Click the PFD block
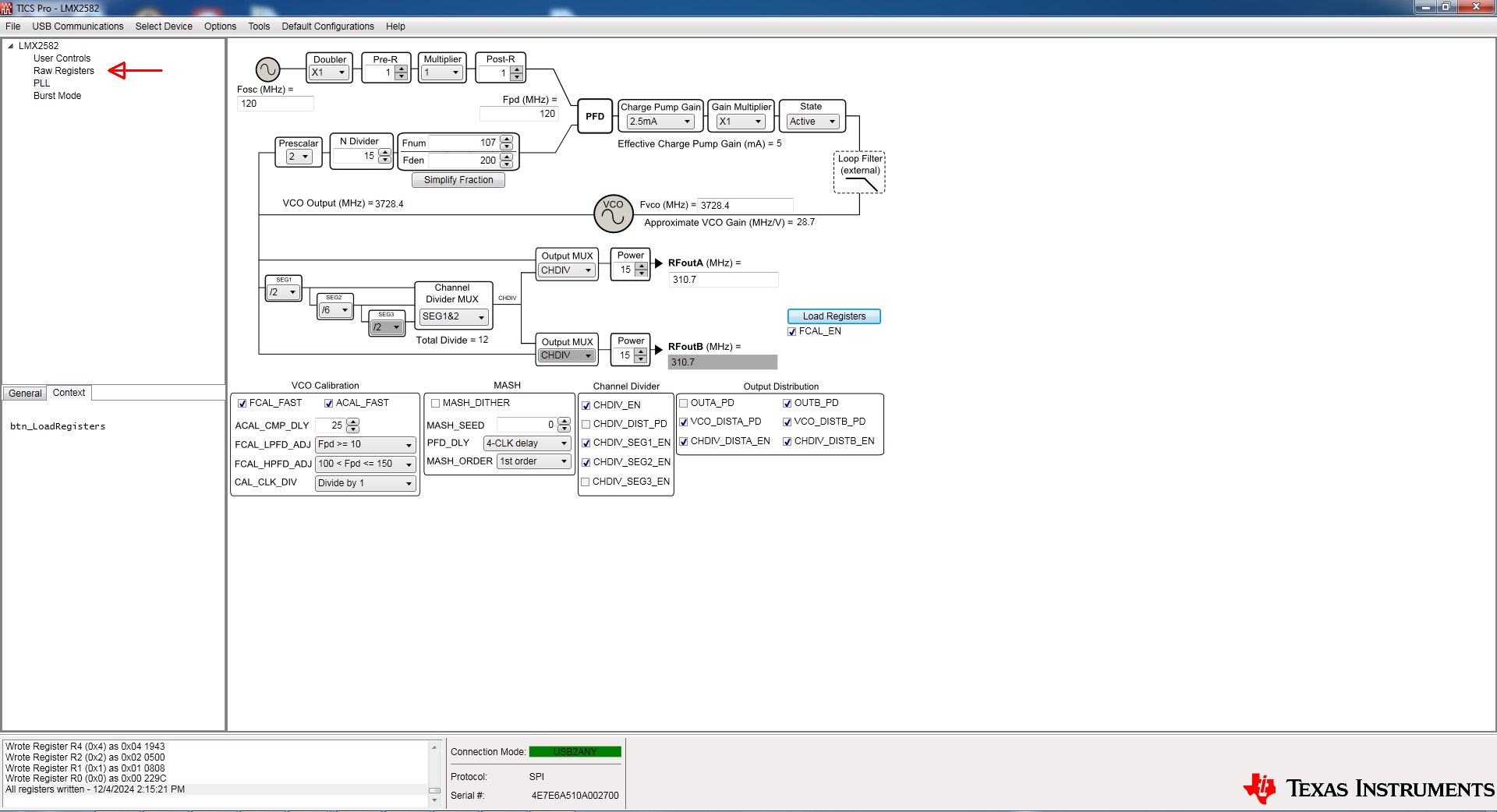The height and width of the screenshot is (812, 1497). [595, 116]
